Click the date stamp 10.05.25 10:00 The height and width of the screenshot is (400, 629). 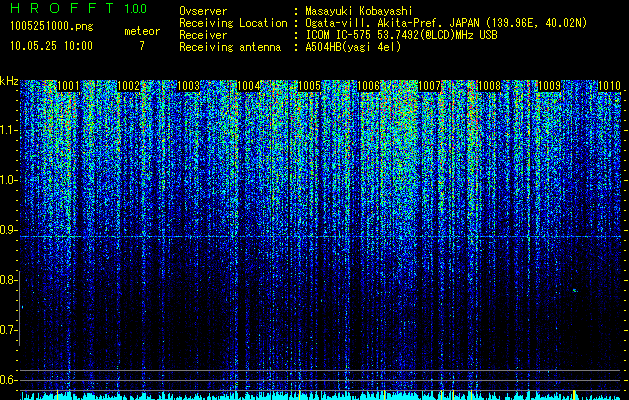pos(51,46)
